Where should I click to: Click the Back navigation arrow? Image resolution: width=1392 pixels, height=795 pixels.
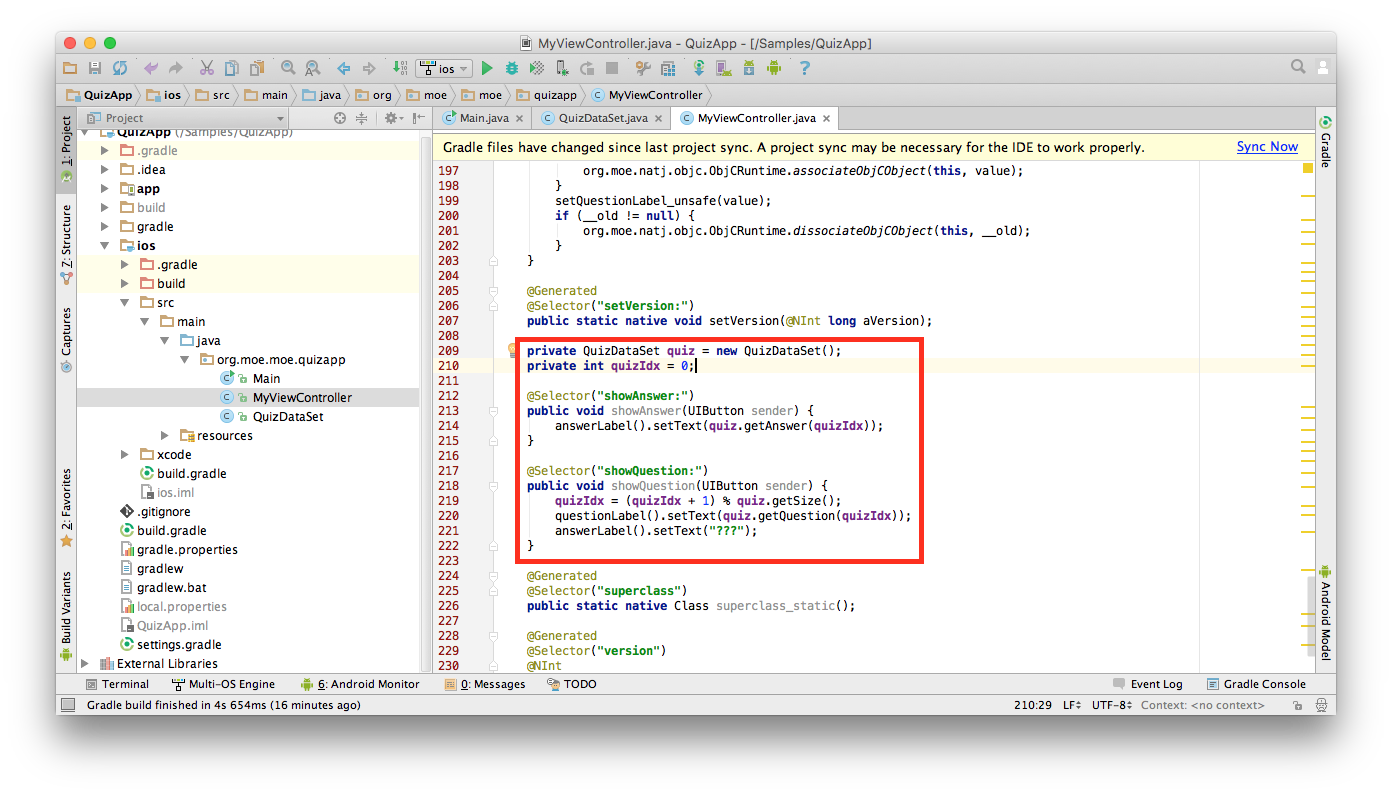coord(343,68)
